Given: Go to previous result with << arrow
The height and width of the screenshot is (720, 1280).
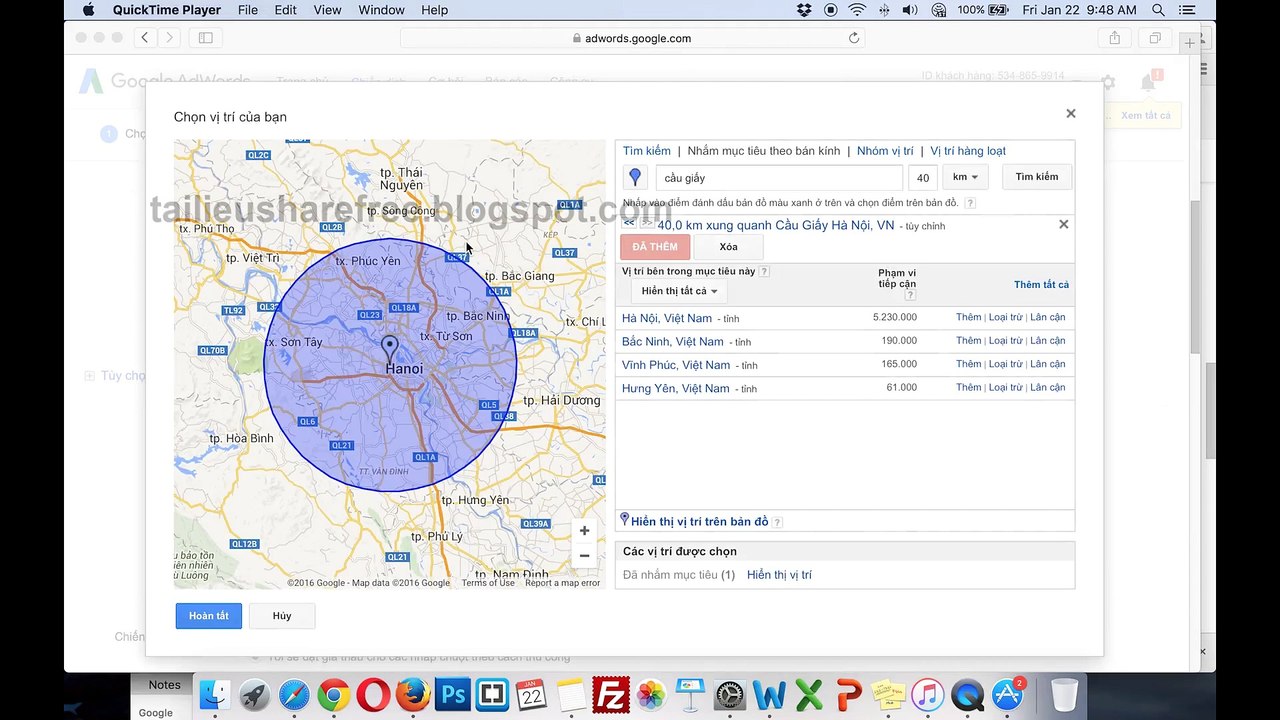Looking at the screenshot, I should click(x=629, y=224).
